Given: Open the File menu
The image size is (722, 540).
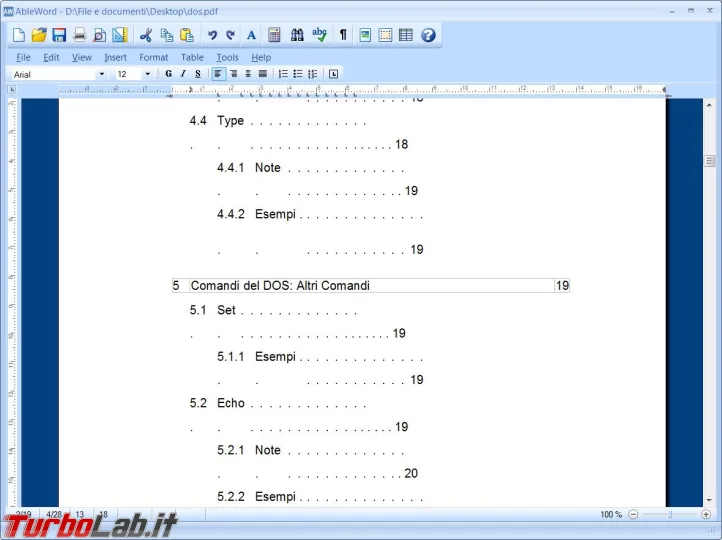Looking at the screenshot, I should pyautogui.click(x=23, y=58).
